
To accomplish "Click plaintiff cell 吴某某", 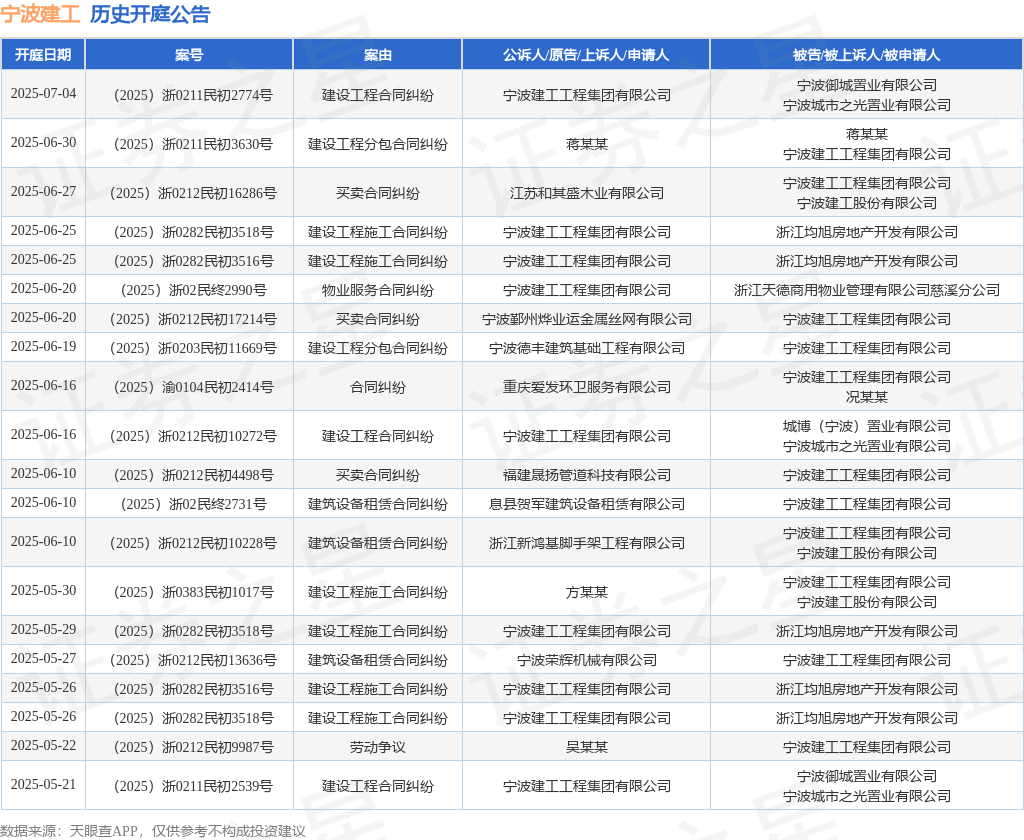I will point(586,747).
